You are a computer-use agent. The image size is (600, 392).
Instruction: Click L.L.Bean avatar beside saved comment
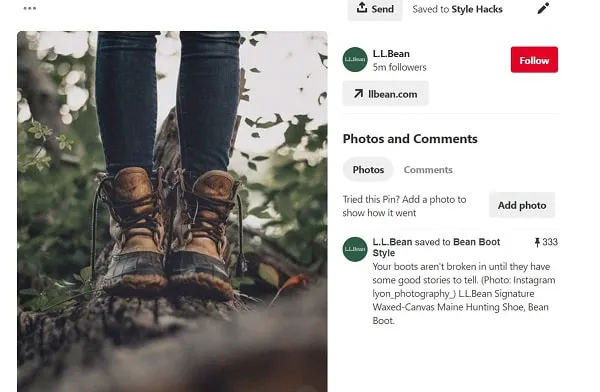[355, 249]
